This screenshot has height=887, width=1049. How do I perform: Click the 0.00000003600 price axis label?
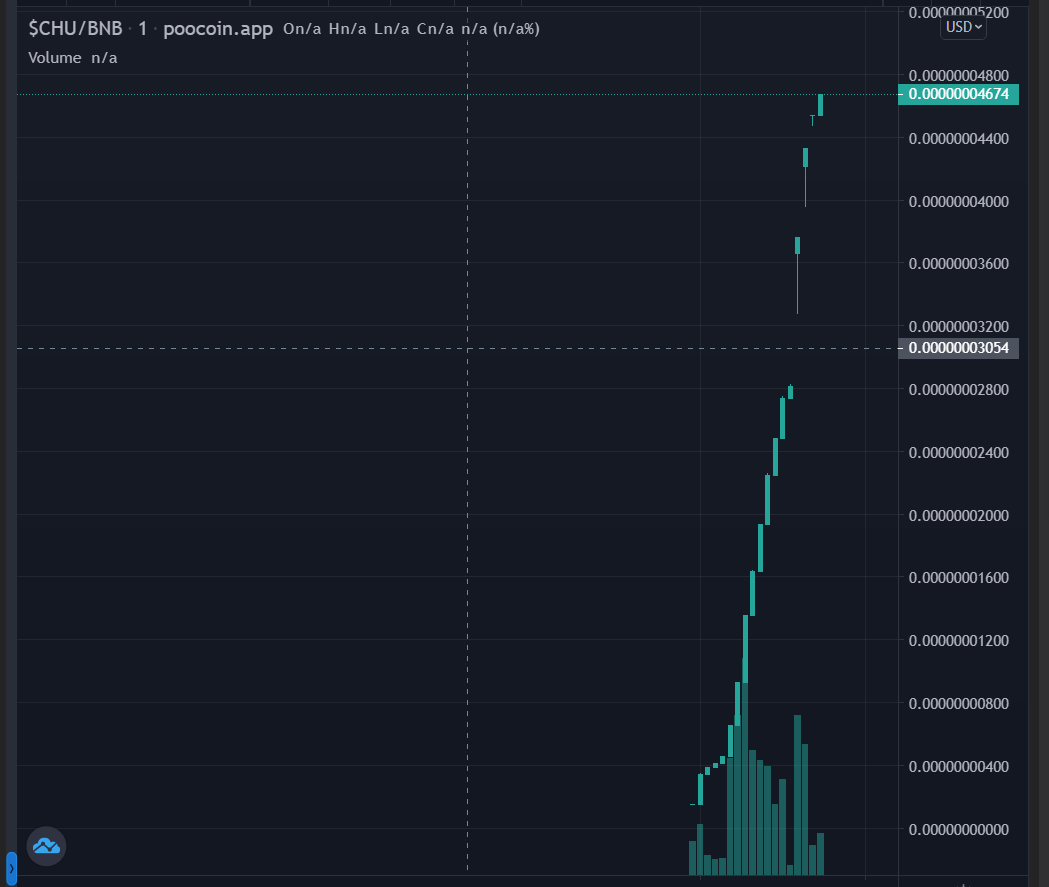tap(958, 264)
